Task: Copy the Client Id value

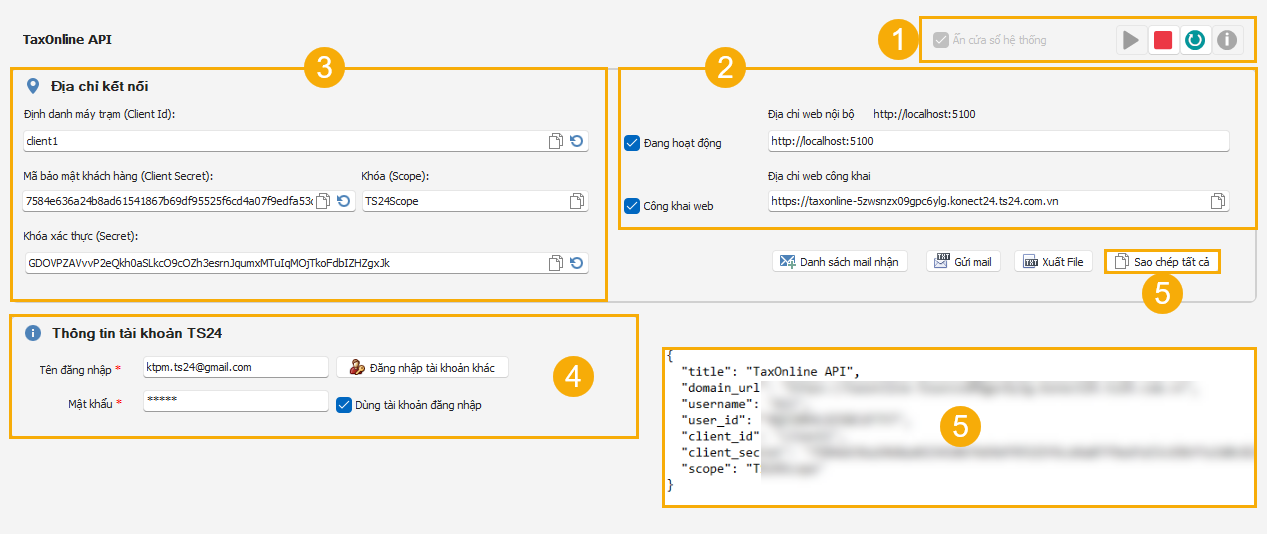Action: 556,142
